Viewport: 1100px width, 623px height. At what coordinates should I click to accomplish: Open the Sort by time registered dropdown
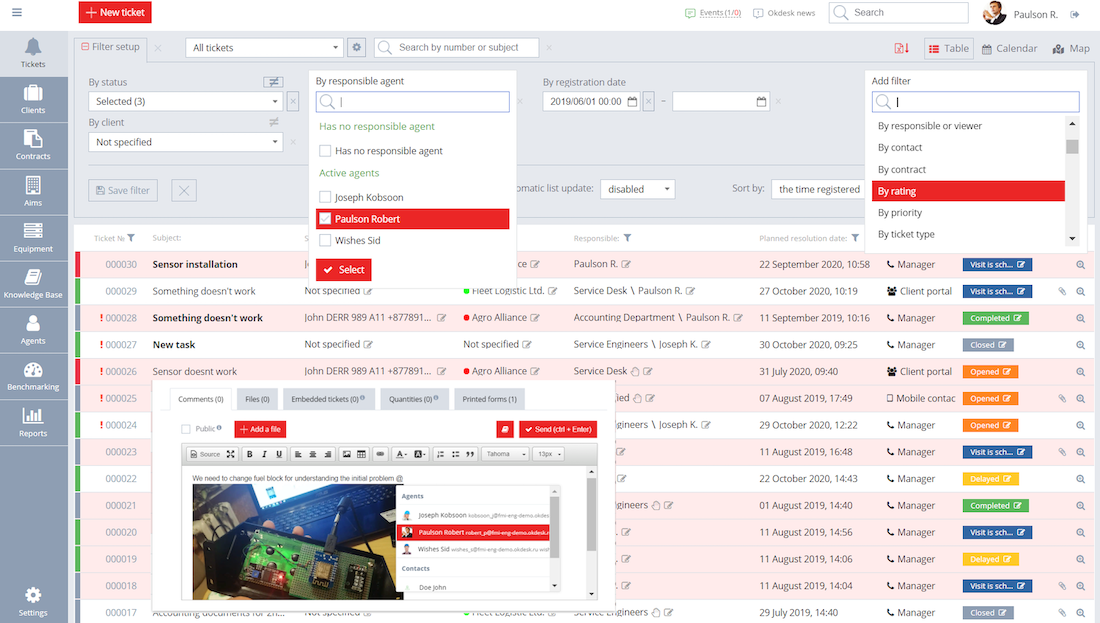819,189
